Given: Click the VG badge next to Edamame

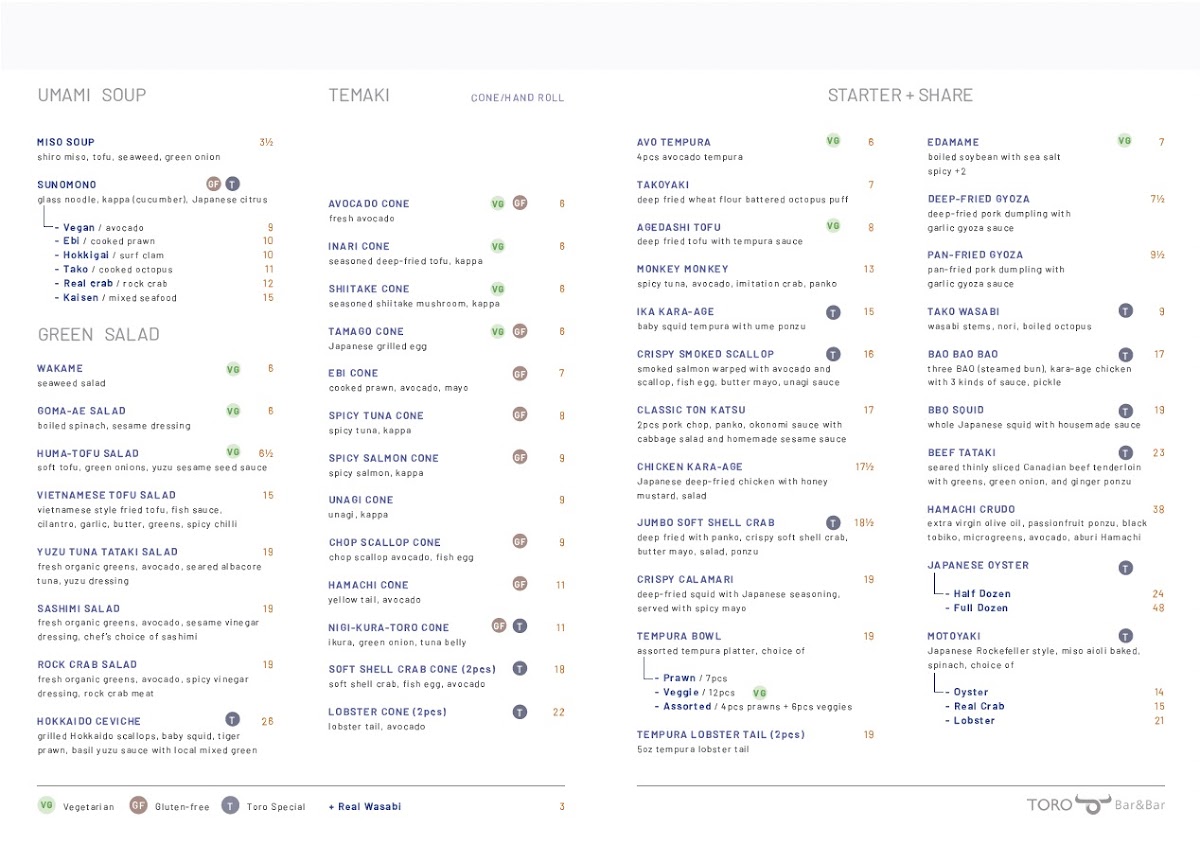Looking at the screenshot, I should (x=1124, y=141).
